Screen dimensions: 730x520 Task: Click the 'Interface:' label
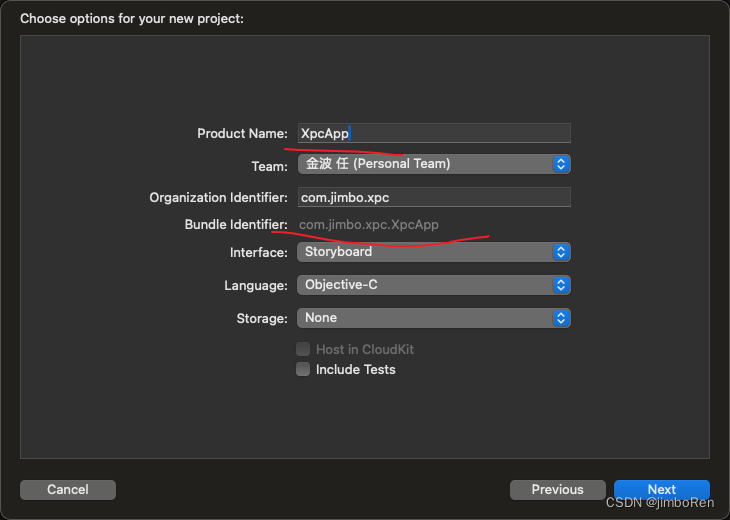pyautogui.click(x=259, y=253)
